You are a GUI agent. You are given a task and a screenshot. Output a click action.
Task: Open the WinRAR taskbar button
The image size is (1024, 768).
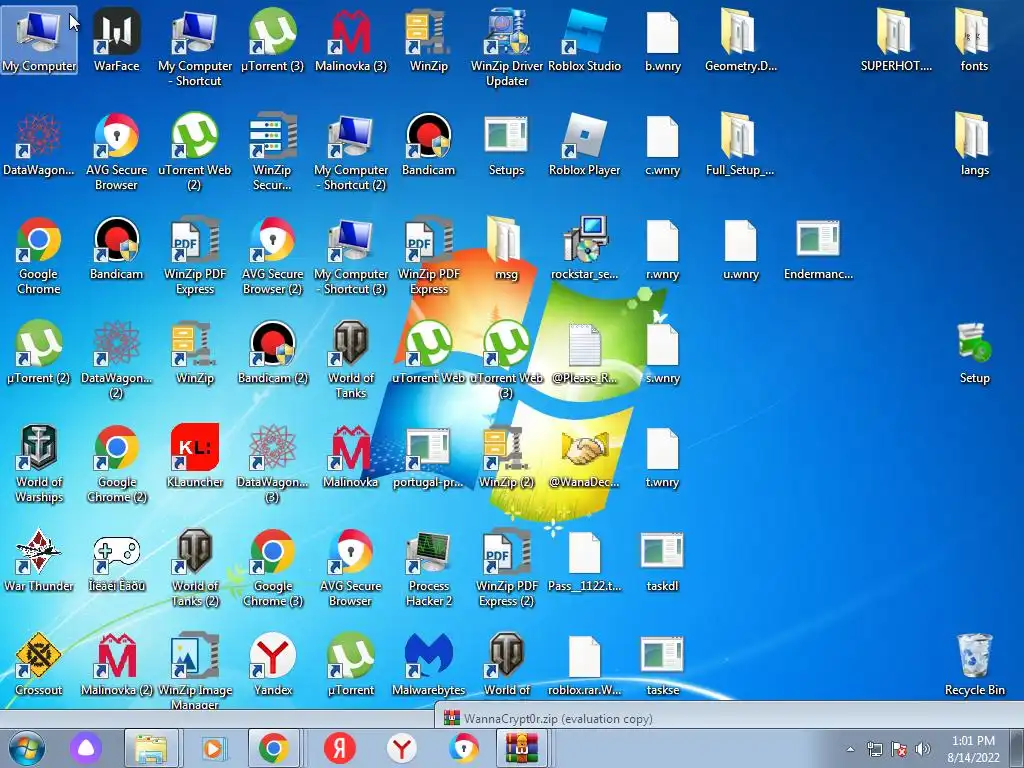pyautogui.click(x=521, y=748)
